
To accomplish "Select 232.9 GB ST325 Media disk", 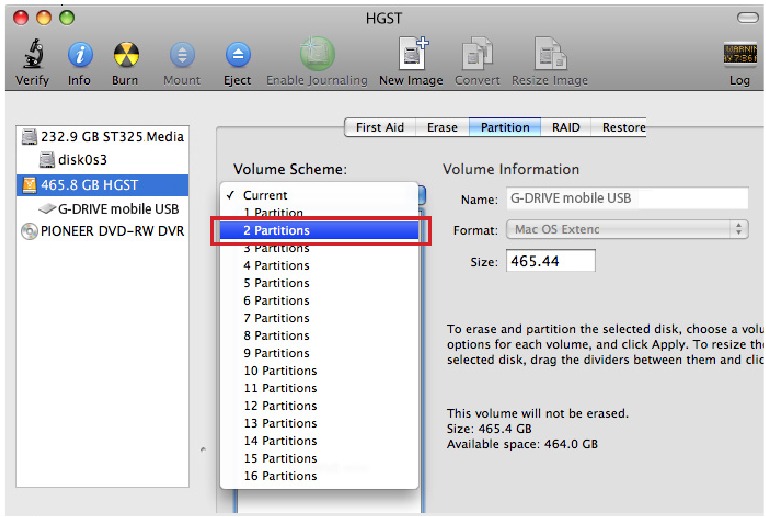I will (103, 136).
